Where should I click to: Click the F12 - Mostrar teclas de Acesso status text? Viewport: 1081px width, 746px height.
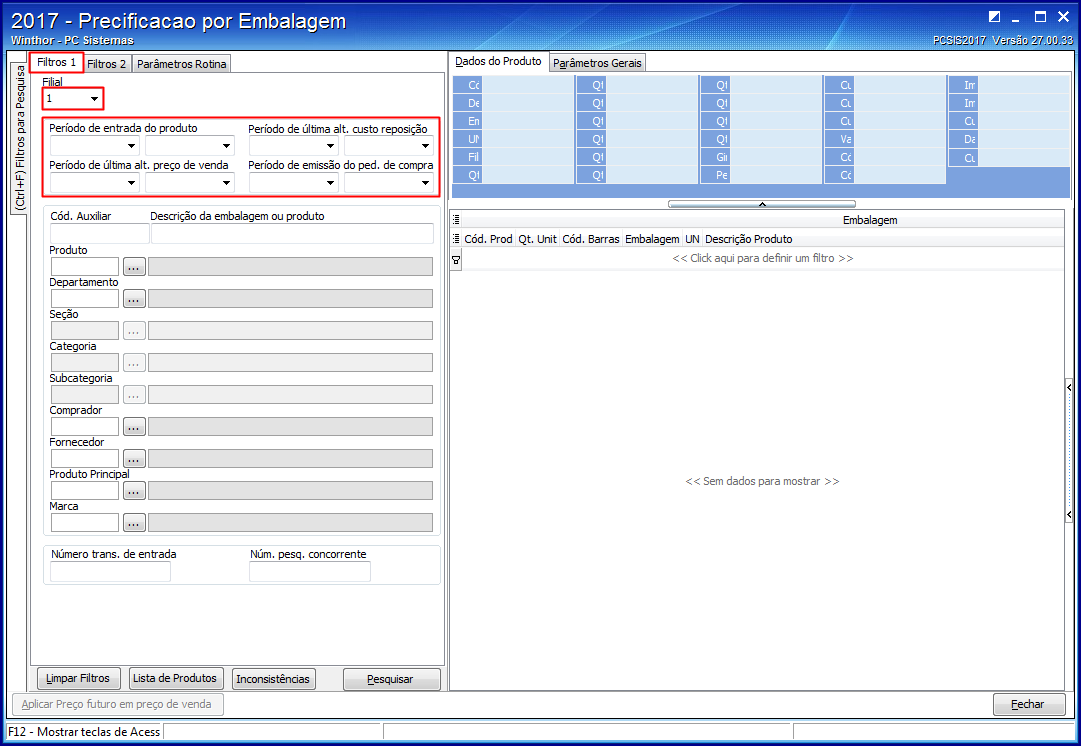84,732
